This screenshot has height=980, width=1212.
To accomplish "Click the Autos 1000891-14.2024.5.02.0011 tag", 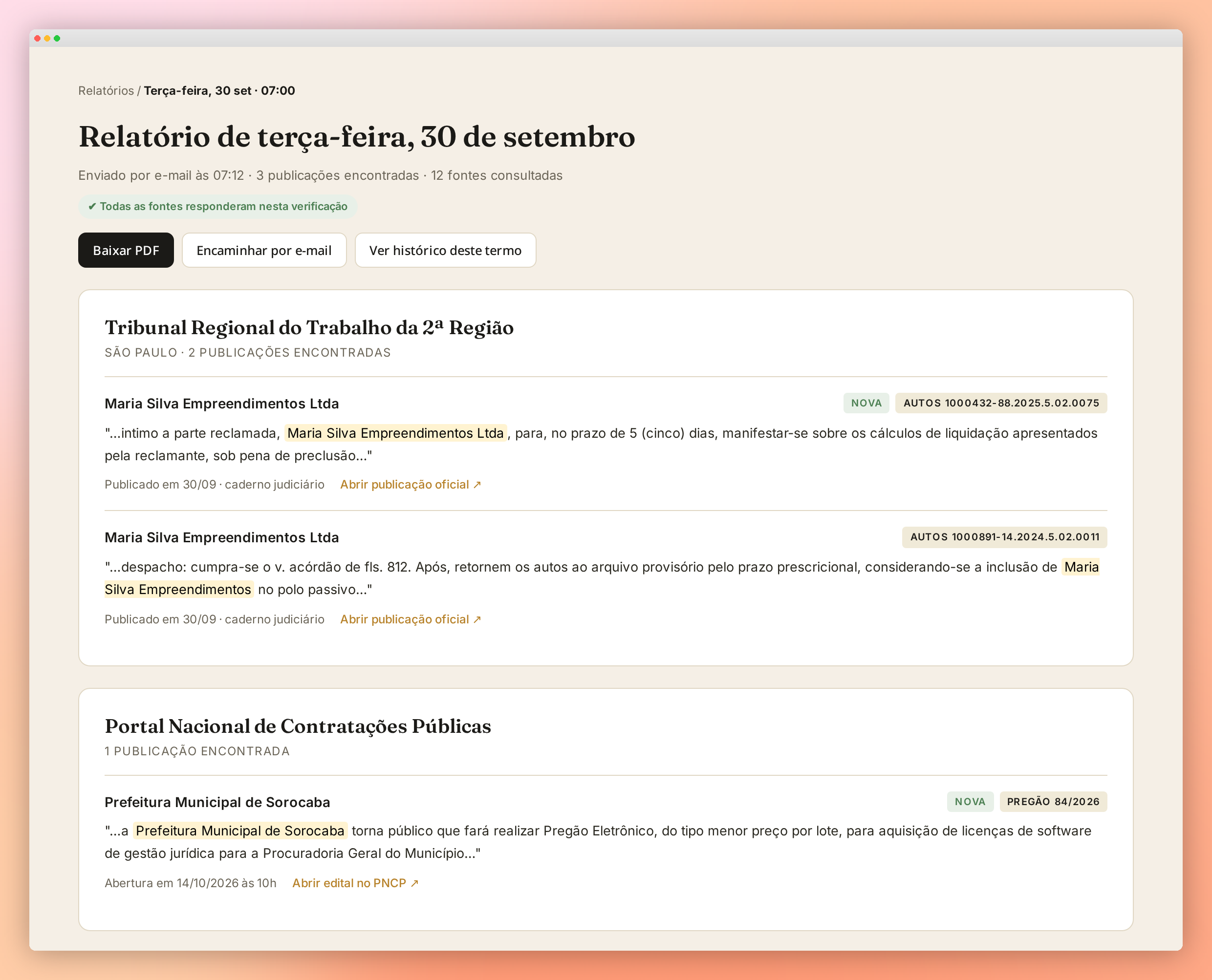I will click(x=1004, y=537).
